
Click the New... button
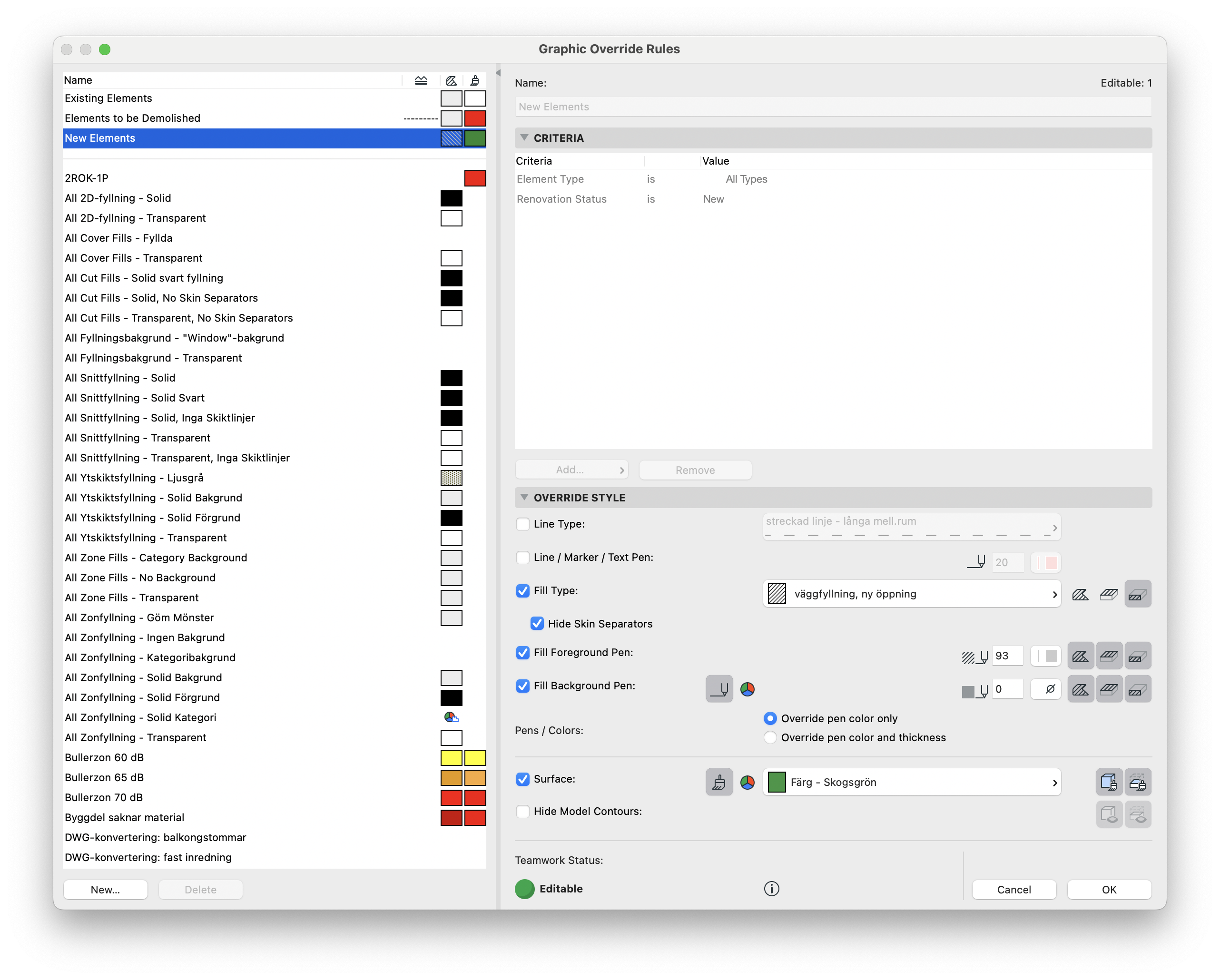[x=105, y=890]
